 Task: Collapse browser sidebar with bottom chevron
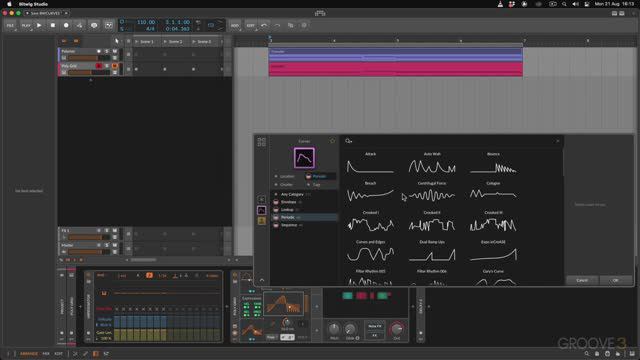[x=262, y=280]
